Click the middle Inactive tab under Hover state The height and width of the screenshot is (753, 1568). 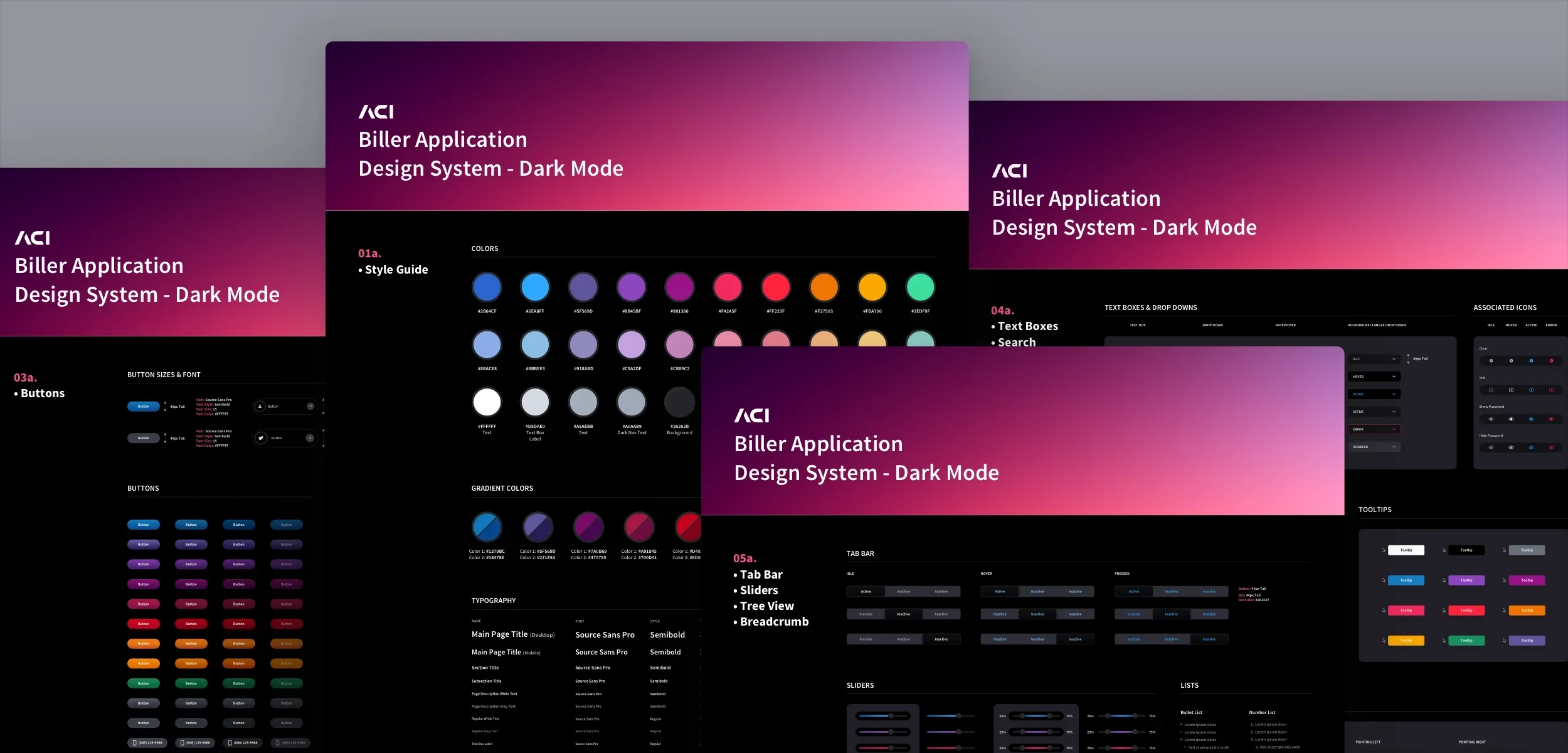coord(1037,591)
